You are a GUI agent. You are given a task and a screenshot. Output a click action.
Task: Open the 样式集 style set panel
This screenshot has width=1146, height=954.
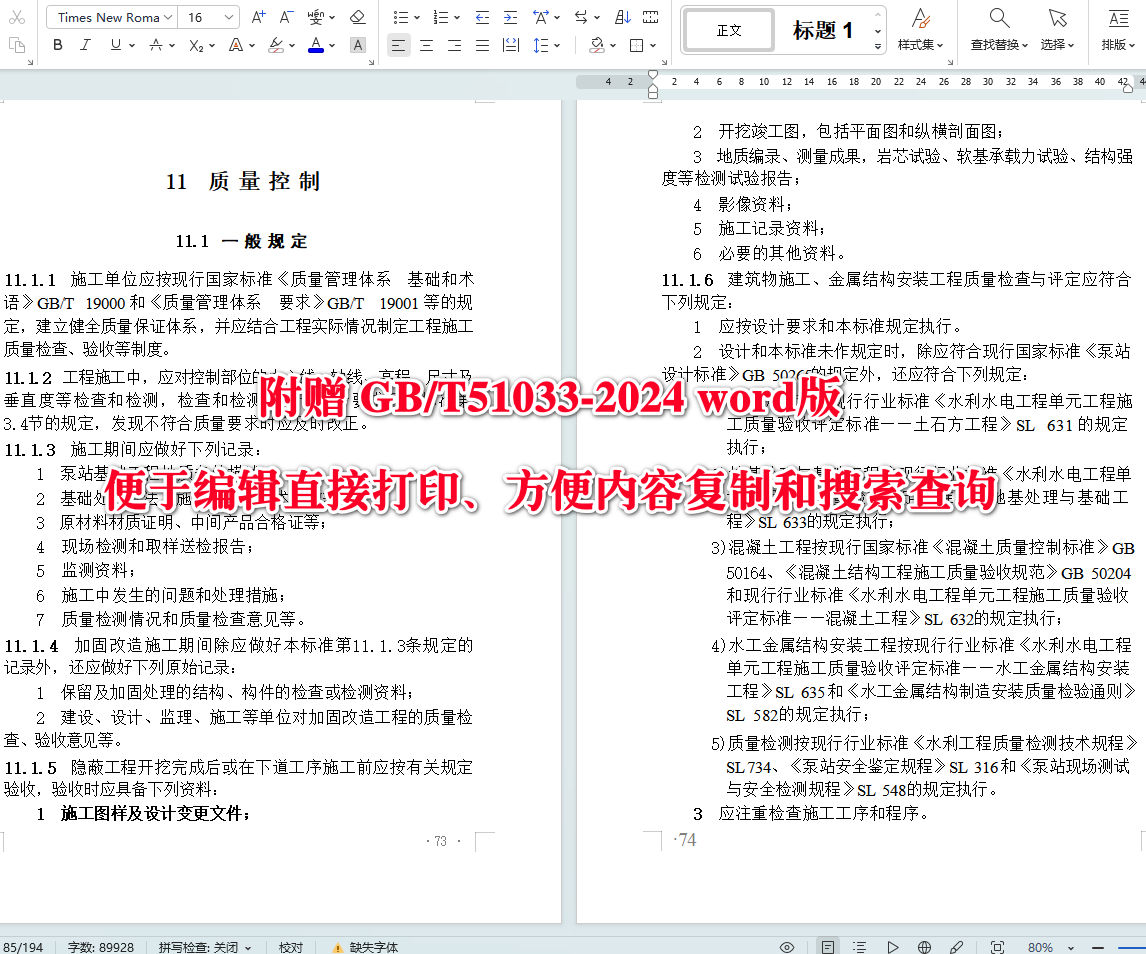point(920,30)
